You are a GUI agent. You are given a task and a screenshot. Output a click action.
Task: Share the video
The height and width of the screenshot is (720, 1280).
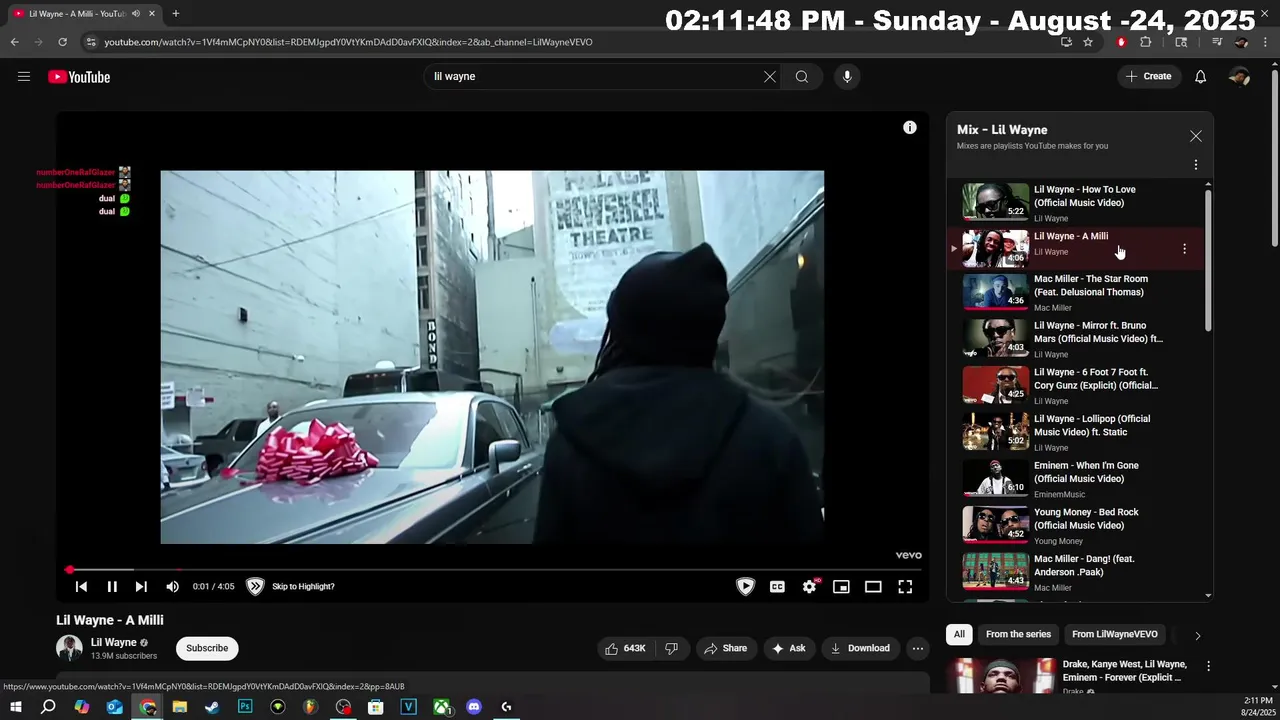(725, 648)
